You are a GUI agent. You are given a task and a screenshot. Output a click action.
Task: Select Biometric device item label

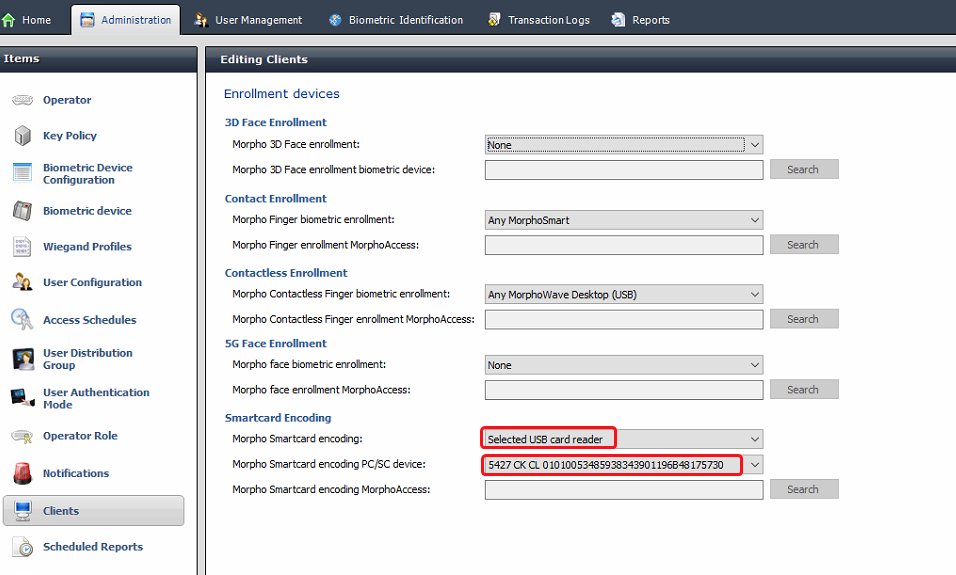click(x=87, y=211)
